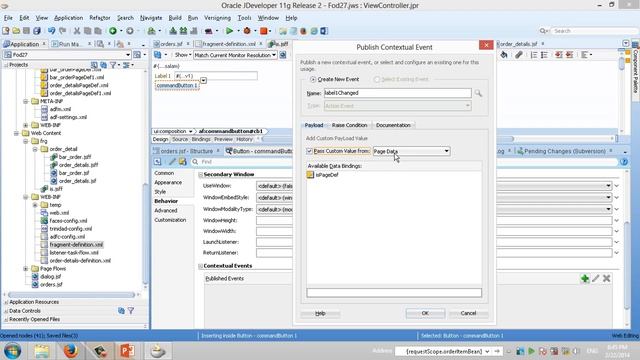Switch to the Payload tab

[313, 125]
